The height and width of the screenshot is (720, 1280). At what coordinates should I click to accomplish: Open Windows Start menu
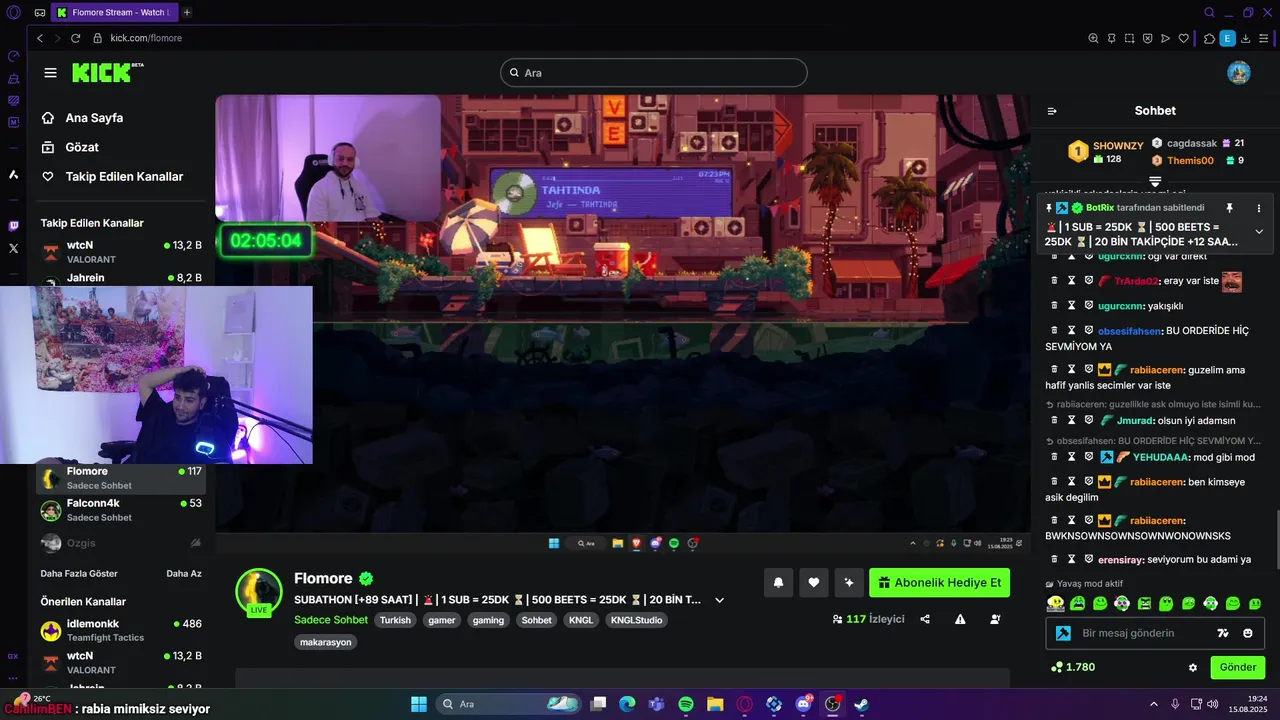[x=419, y=704]
